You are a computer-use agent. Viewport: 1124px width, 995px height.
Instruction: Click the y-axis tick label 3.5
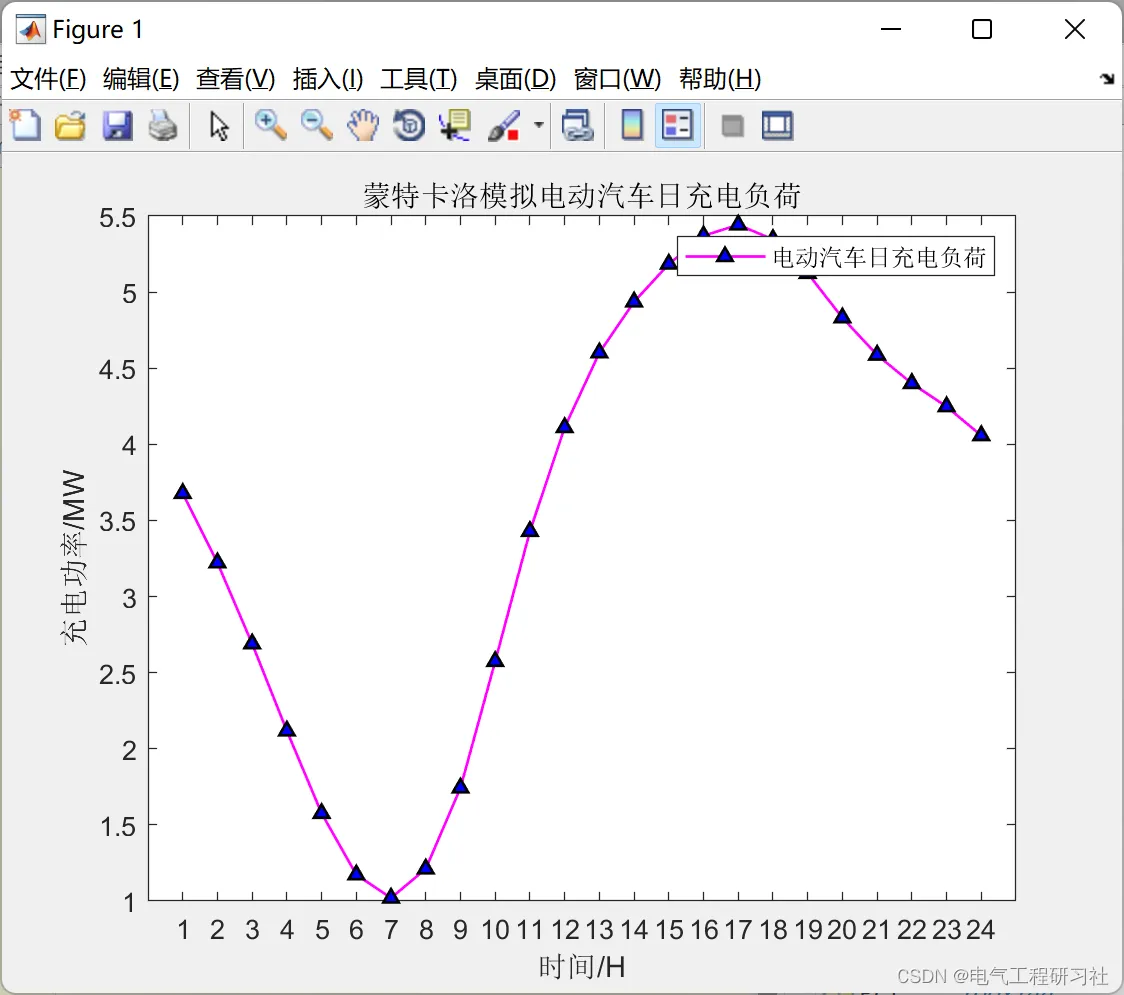(118, 521)
